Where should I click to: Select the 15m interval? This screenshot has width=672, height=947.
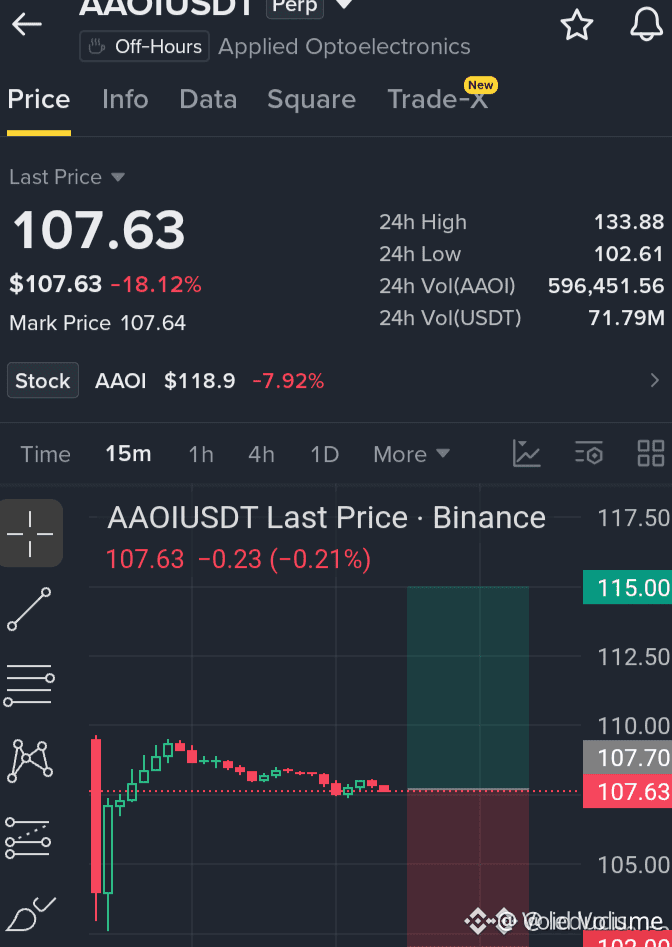128,454
